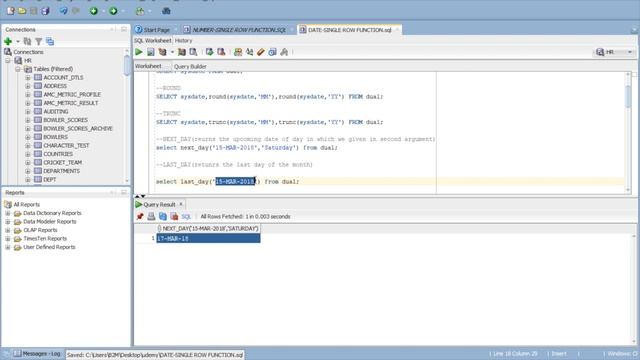Click the Autotrace icon in worksheet toolbar
The width and height of the screenshot is (640, 360).
(182, 52)
